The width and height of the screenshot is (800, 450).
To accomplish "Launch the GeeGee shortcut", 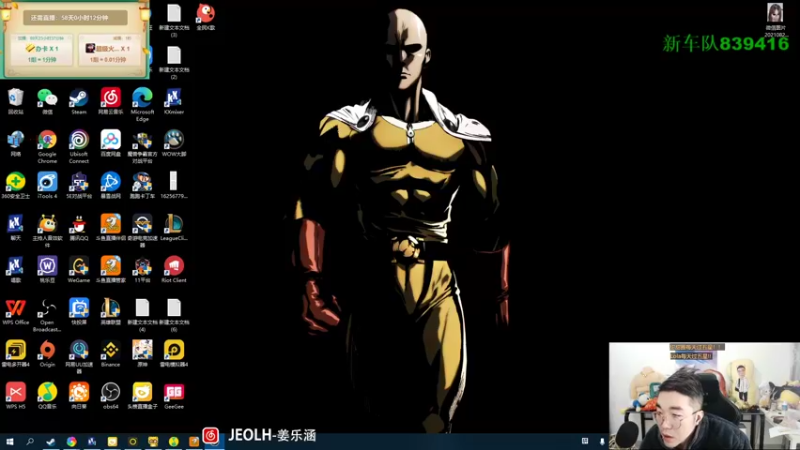I will coord(174,393).
